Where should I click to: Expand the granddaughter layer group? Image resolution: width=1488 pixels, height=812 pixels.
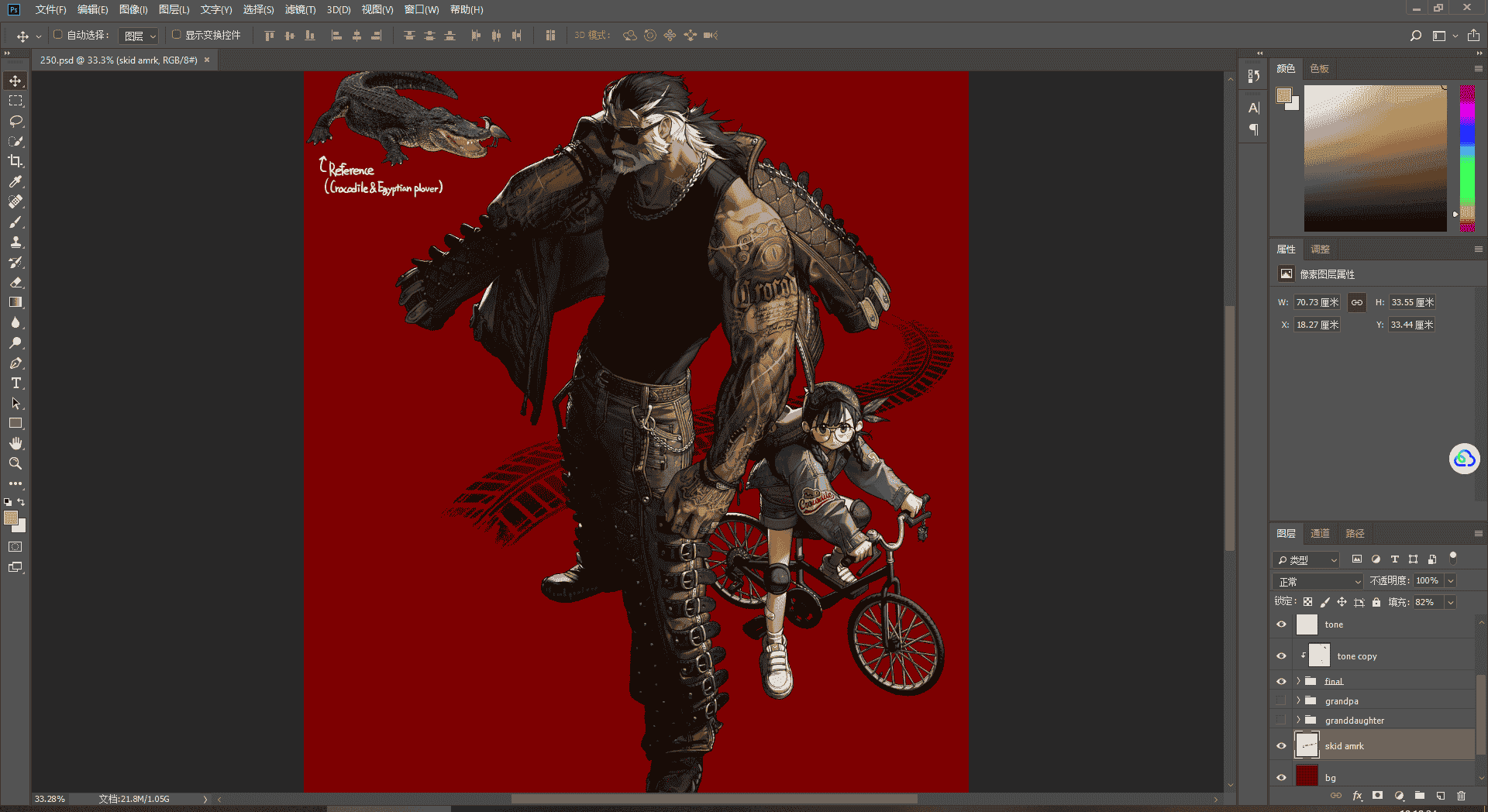[1298, 720]
